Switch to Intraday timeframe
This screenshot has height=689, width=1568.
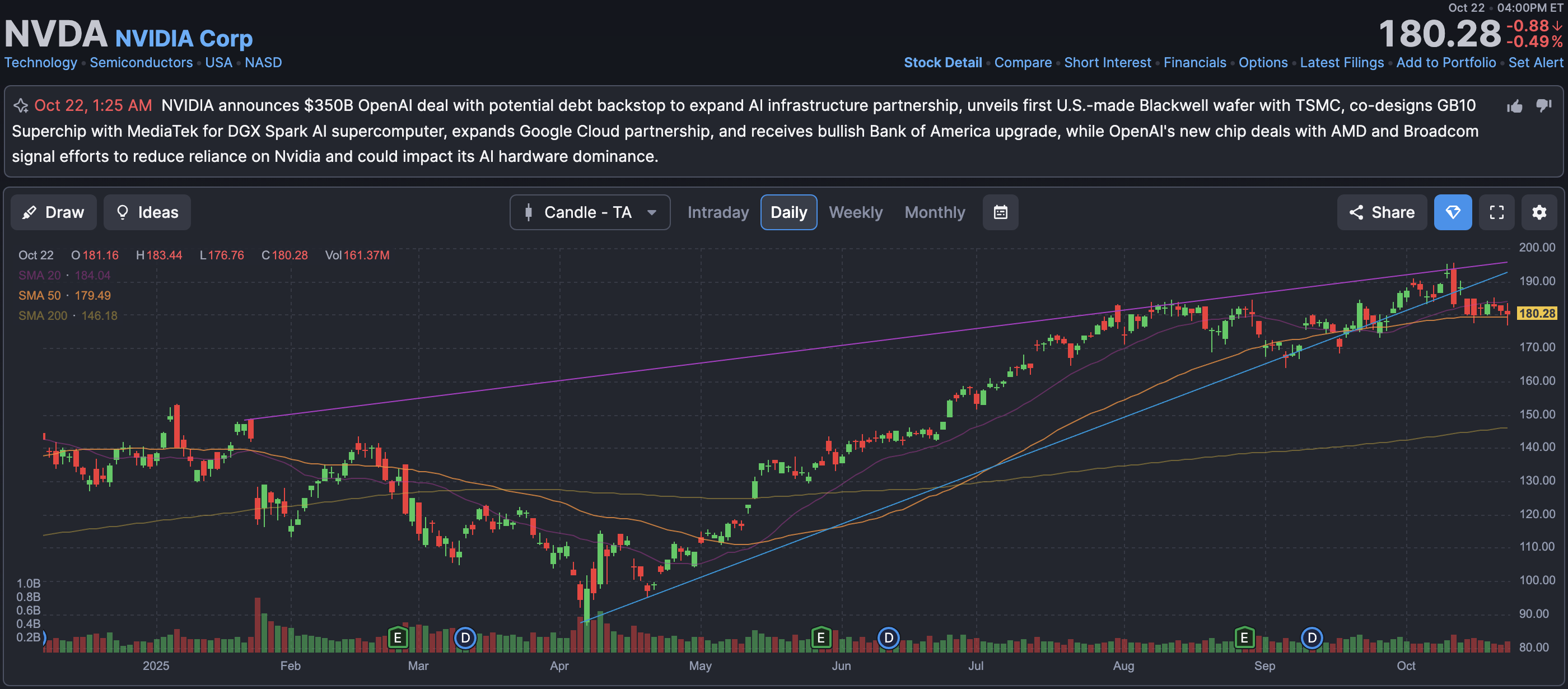tap(718, 212)
